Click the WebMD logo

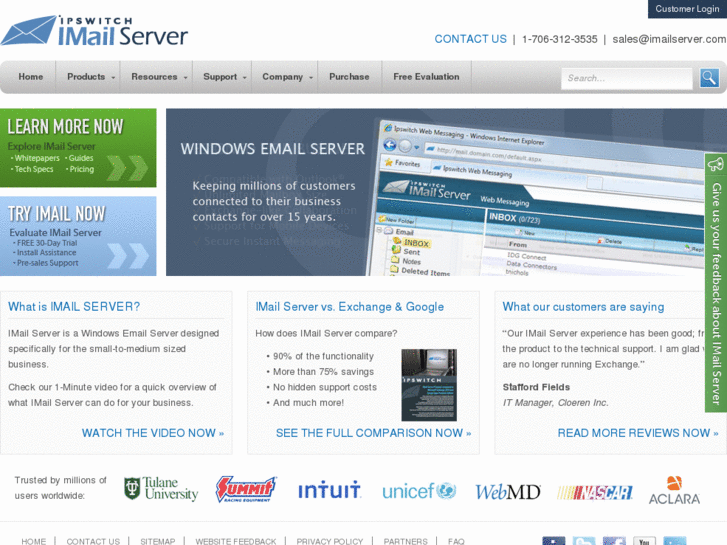(508, 492)
